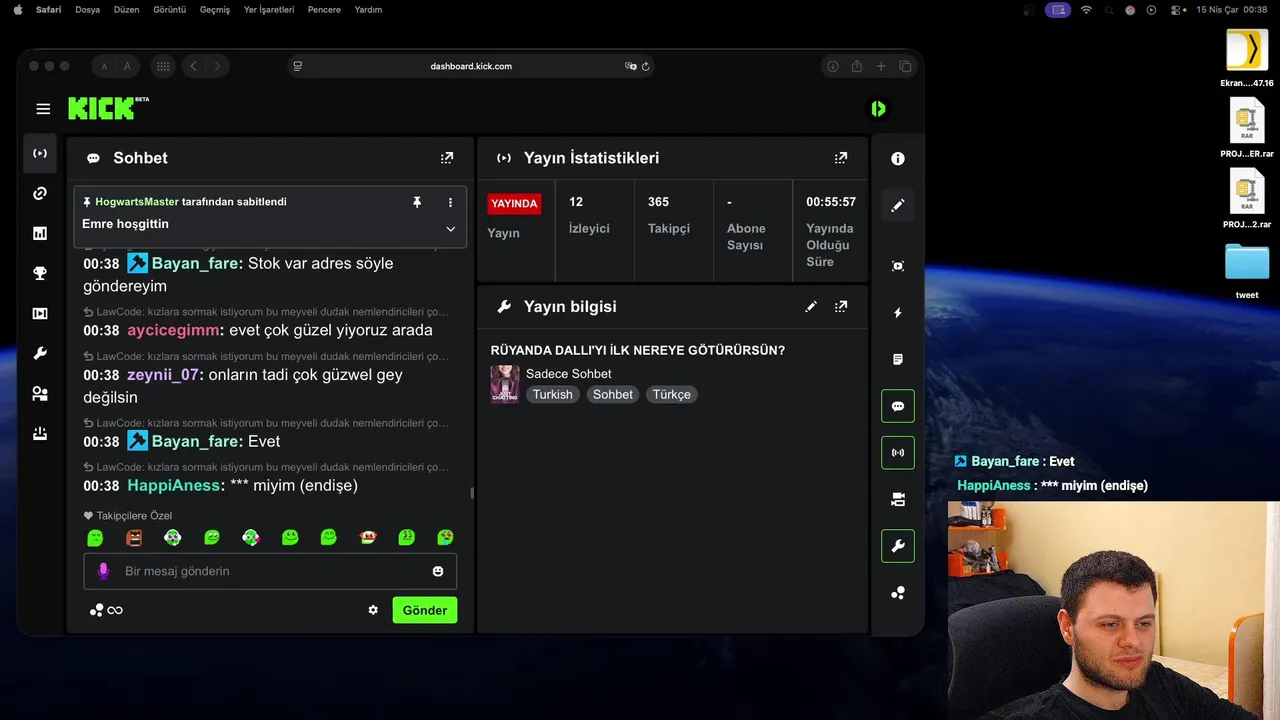Open the stream broadcast icon in left sidebar

(40, 153)
